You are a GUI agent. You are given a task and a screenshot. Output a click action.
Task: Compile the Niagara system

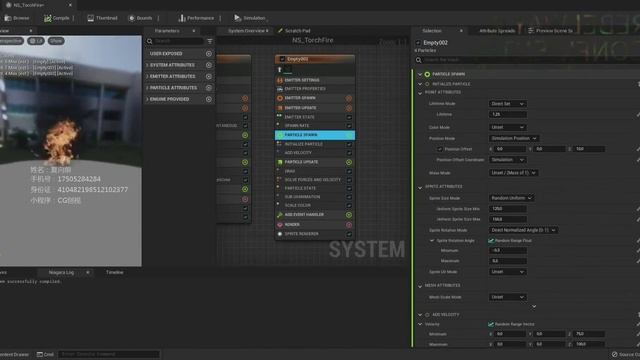(x=57, y=18)
